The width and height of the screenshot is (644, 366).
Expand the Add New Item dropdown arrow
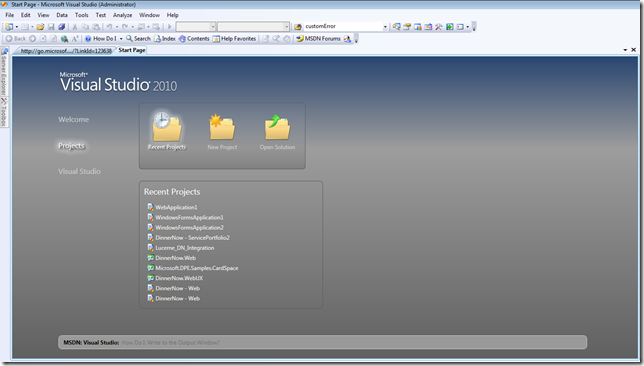click(x=32, y=27)
